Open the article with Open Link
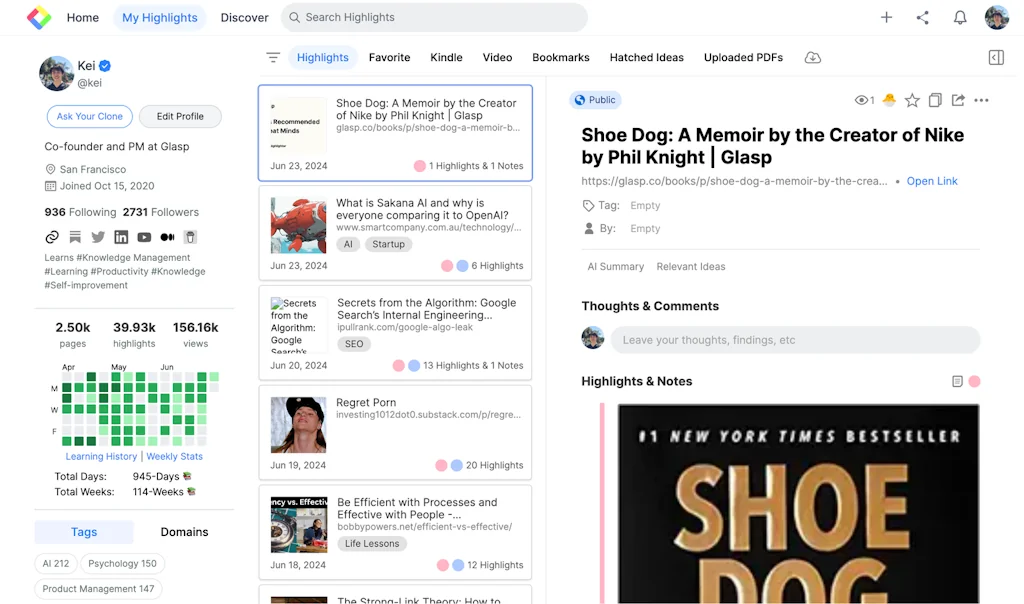This screenshot has height=604, width=1024. point(931,181)
